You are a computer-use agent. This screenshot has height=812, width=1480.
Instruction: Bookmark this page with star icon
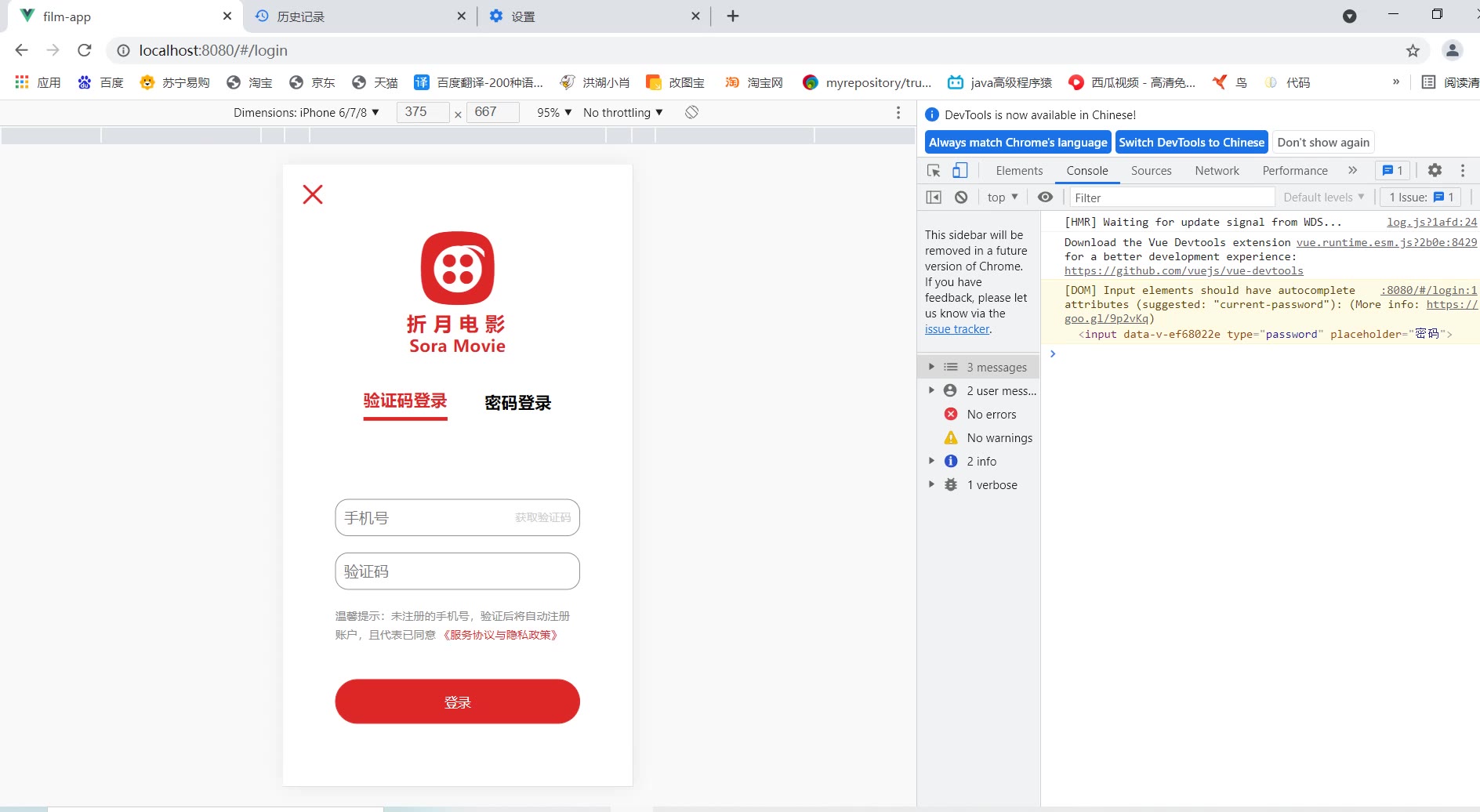tap(1413, 50)
